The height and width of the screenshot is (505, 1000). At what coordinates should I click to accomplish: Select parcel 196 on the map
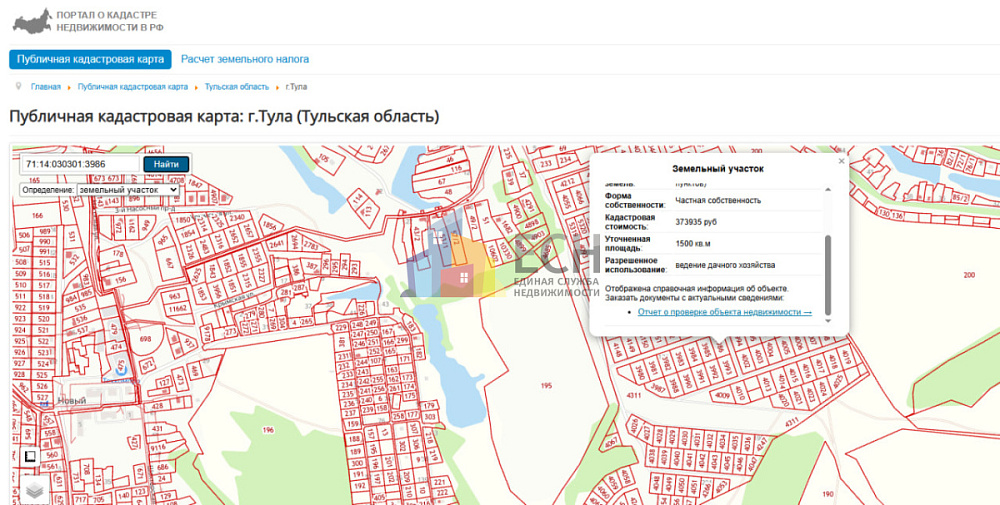point(267,429)
